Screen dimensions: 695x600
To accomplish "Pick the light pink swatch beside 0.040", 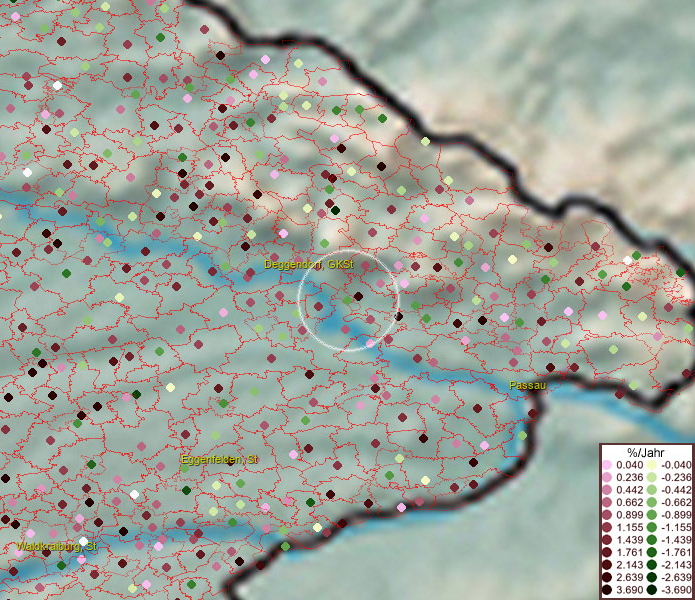I will pyautogui.click(x=607, y=465).
